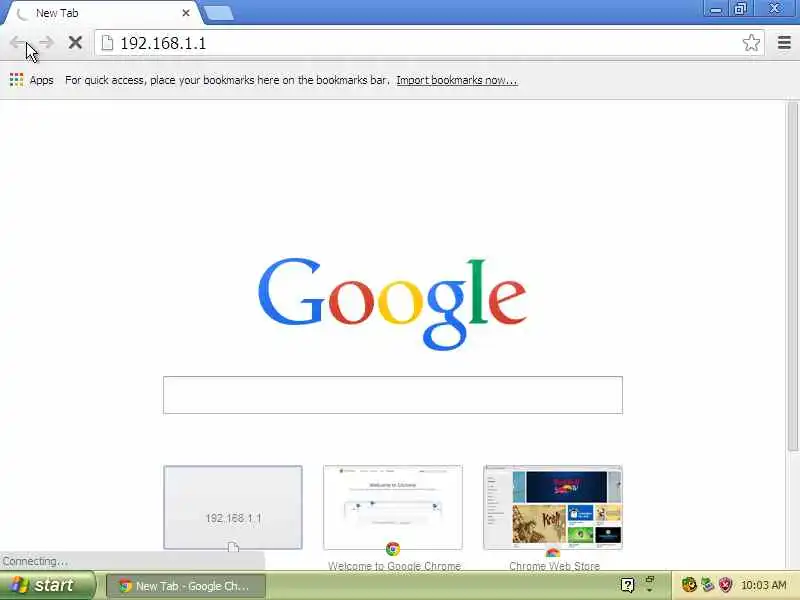Click the Google search box

point(393,395)
